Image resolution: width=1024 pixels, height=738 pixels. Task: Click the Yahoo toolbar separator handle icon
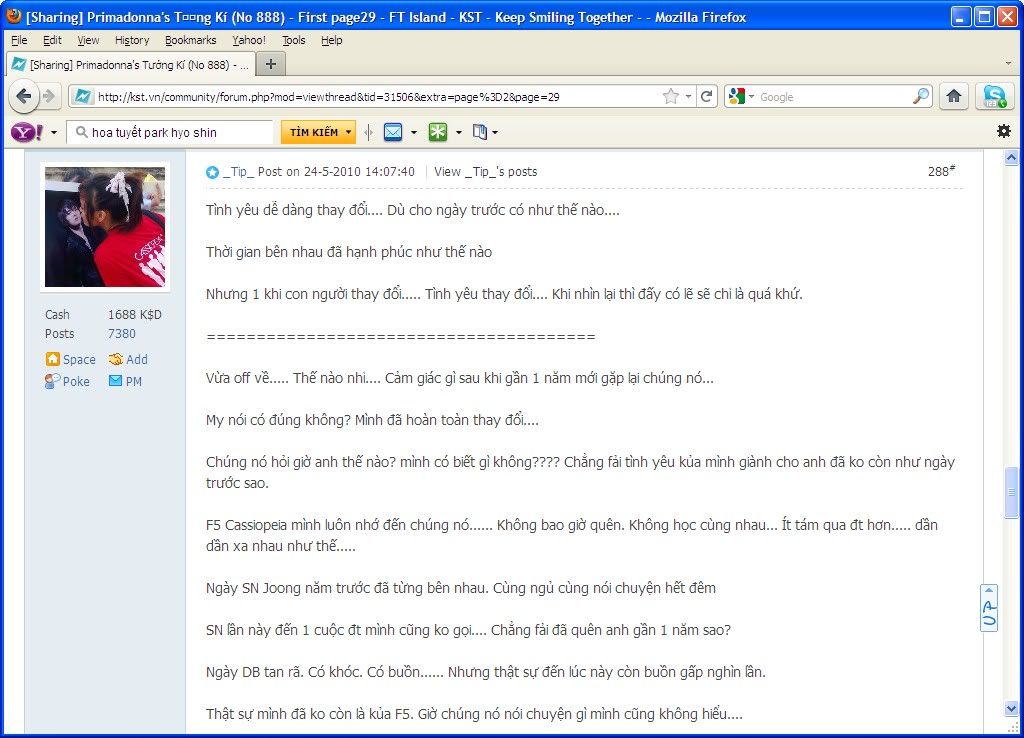[368, 133]
